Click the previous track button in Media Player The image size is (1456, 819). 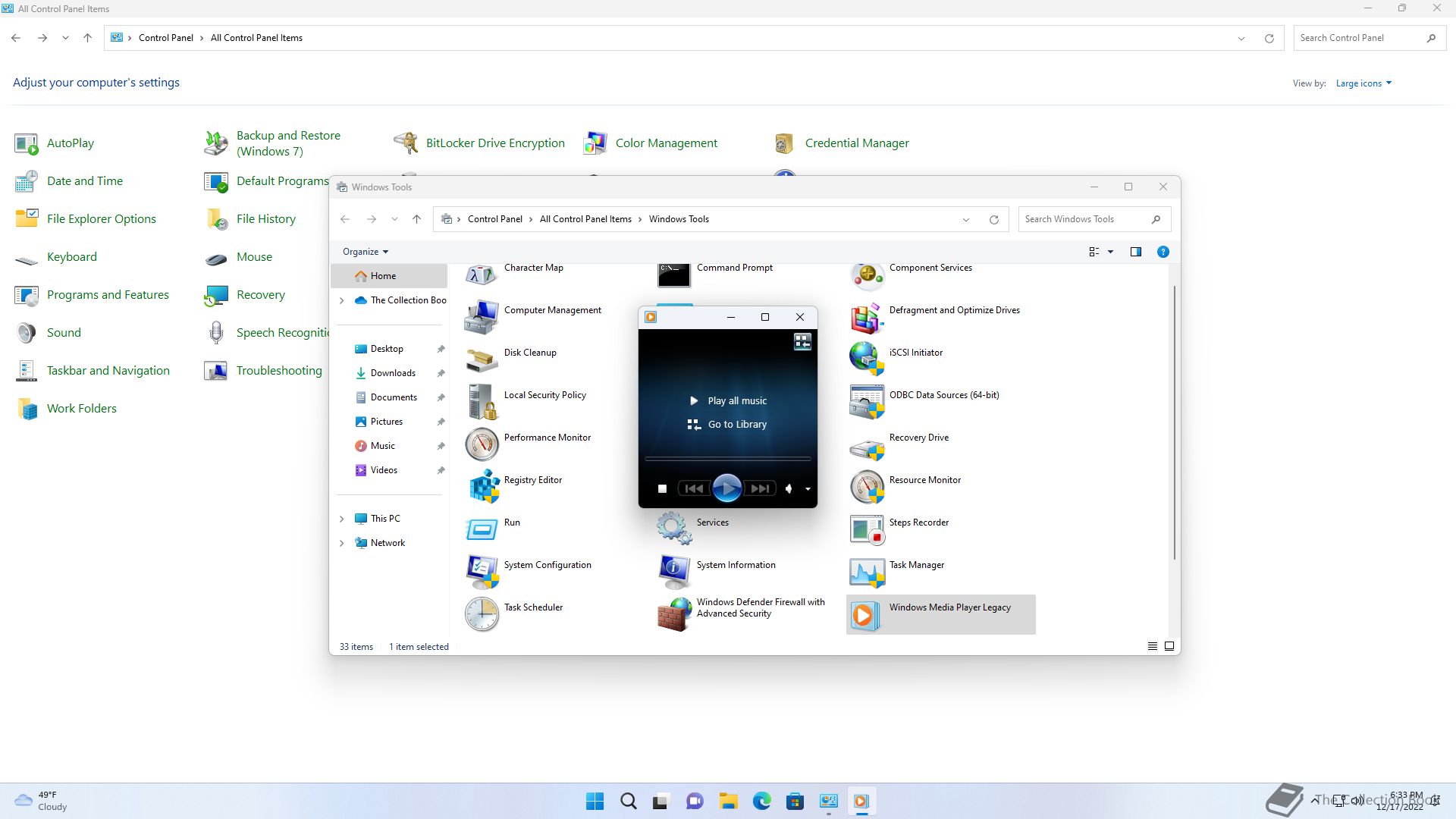694,489
